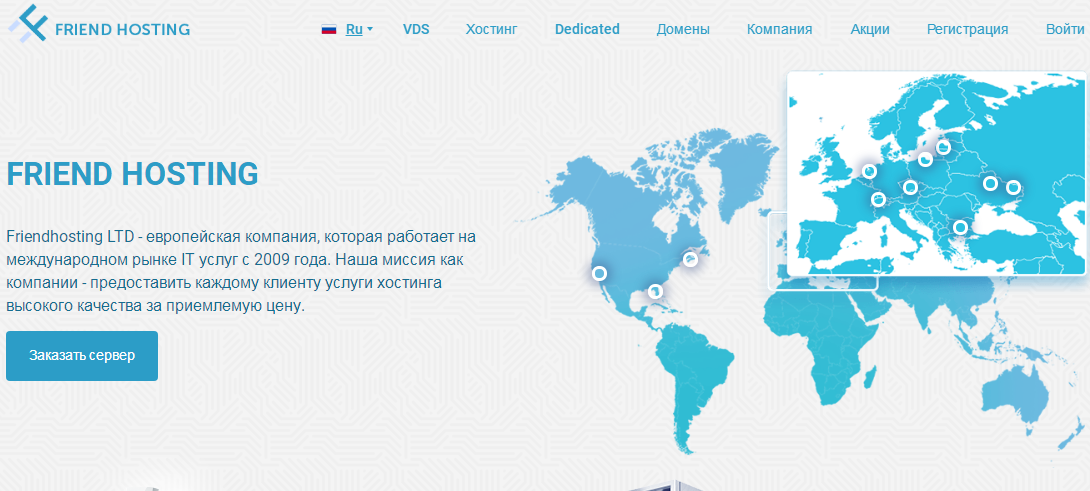Screen dimensions: 1090x491
Task: Select the US West Coast map marker
Action: pyautogui.click(x=599, y=273)
